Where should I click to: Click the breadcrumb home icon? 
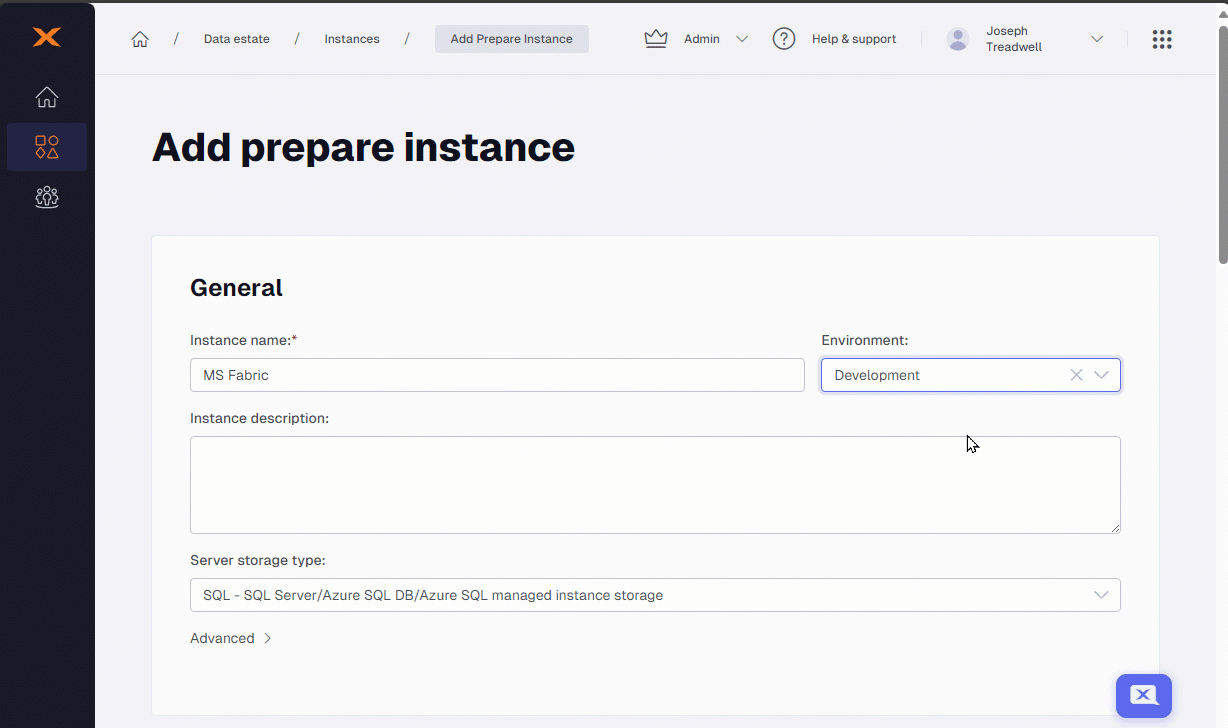tap(140, 39)
